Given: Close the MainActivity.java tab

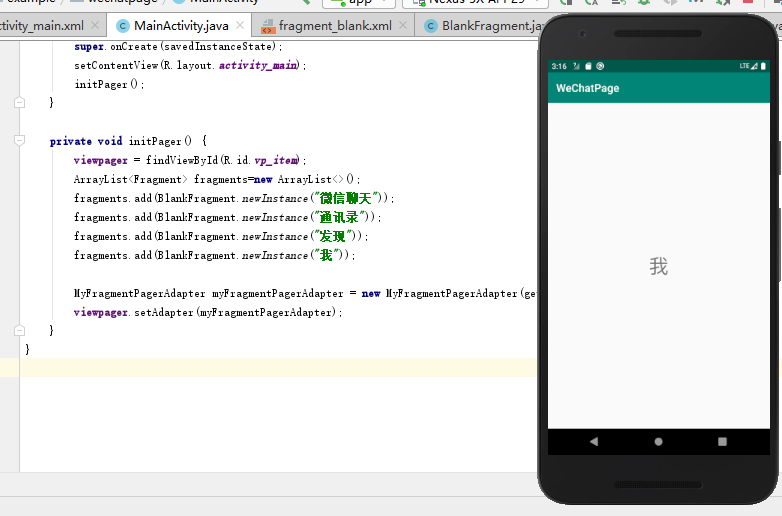Looking at the screenshot, I should click(240, 25).
